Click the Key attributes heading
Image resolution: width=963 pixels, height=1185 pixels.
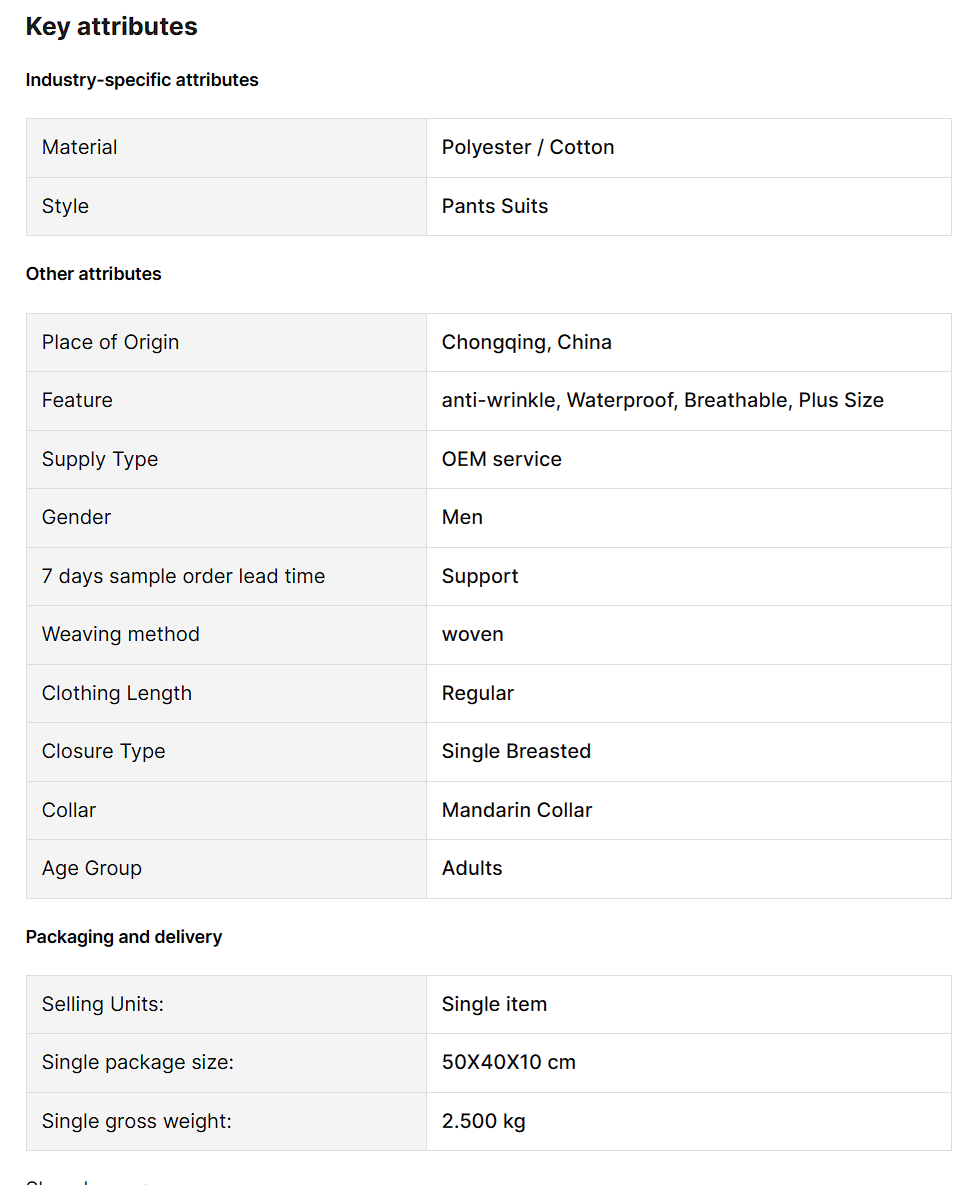pos(111,27)
